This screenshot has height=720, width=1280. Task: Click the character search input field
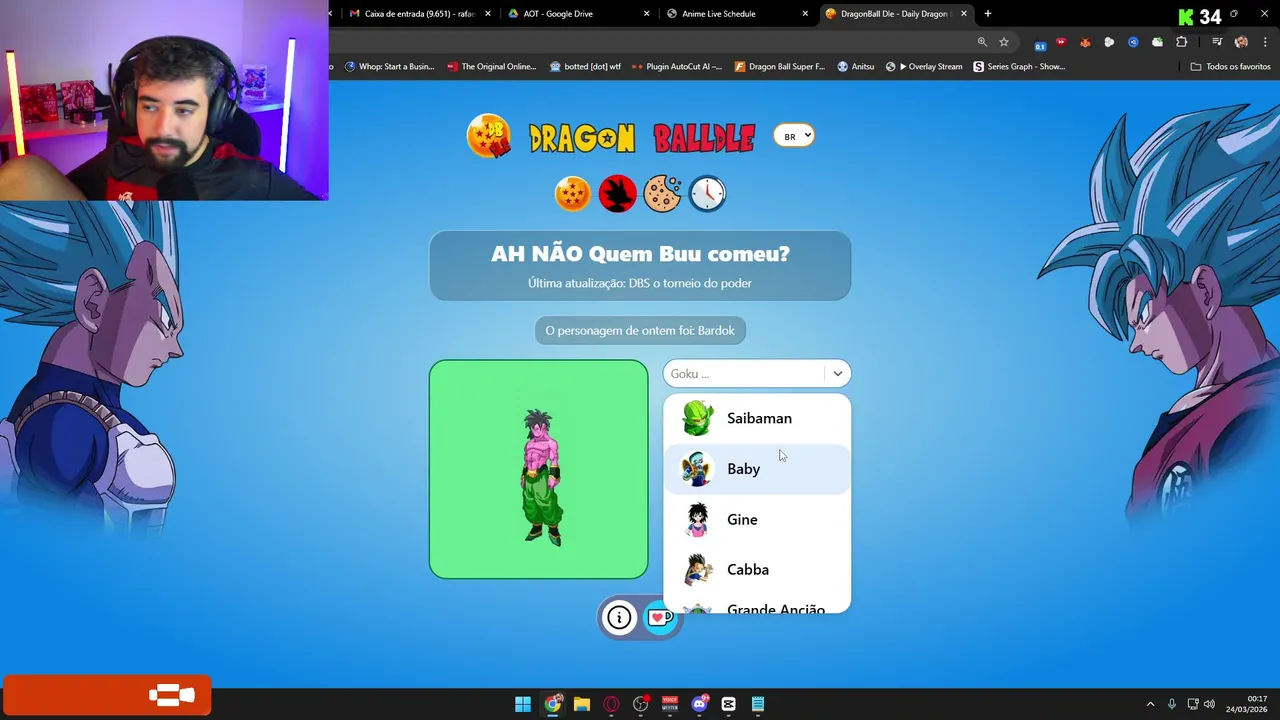(x=744, y=373)
